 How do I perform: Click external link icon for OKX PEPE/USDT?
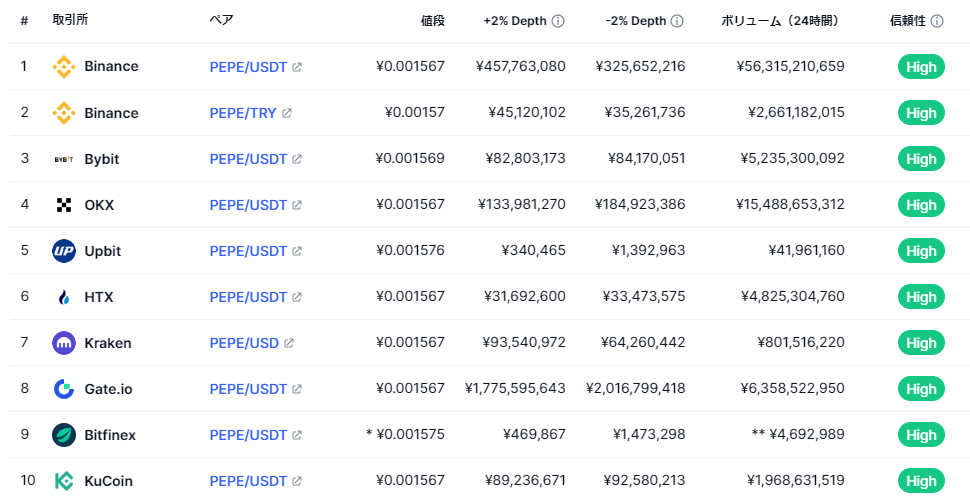[x=297, y=205]
